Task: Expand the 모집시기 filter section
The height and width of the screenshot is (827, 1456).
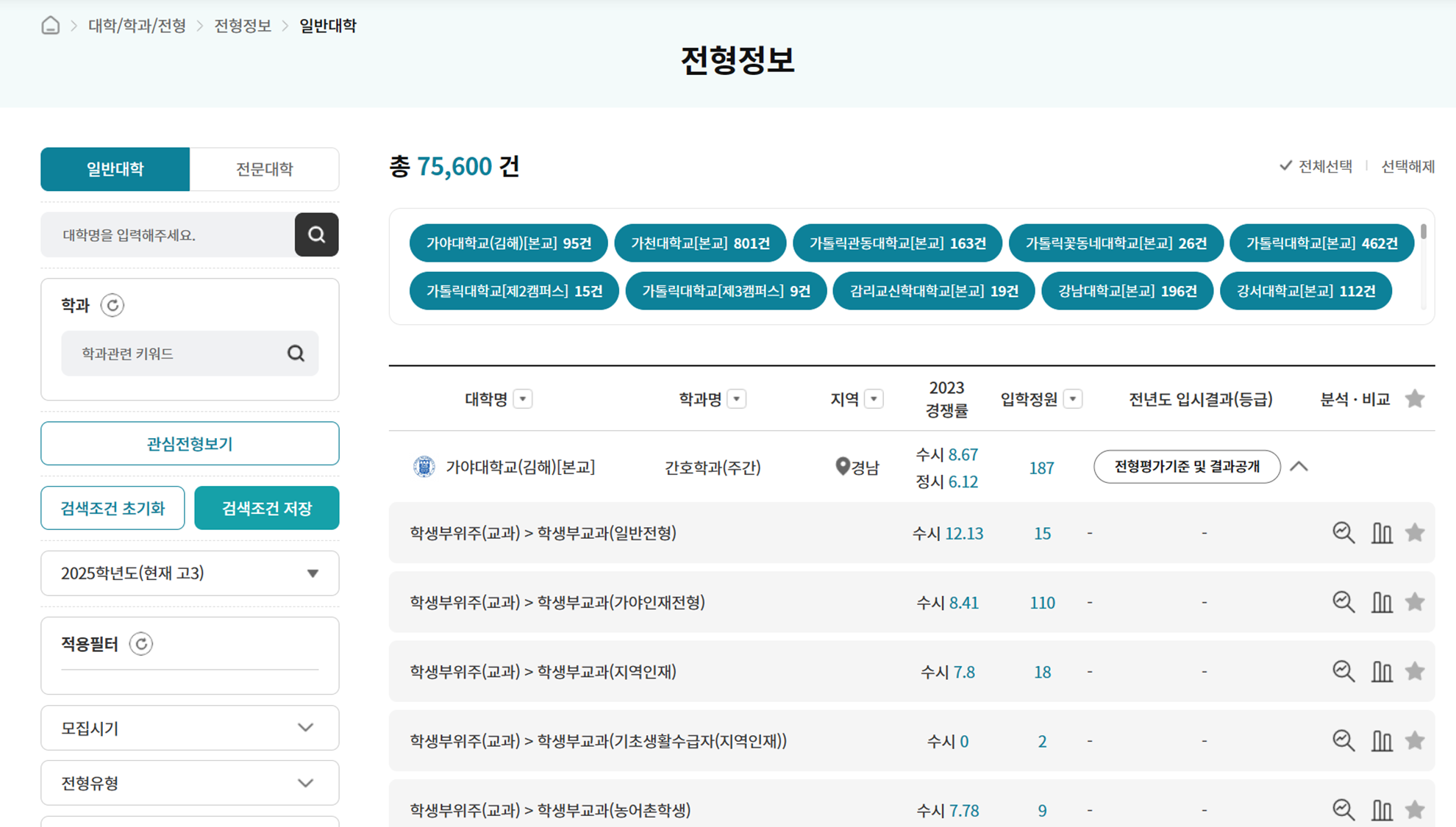Action: pyautogui.click(x=189, y=728)
